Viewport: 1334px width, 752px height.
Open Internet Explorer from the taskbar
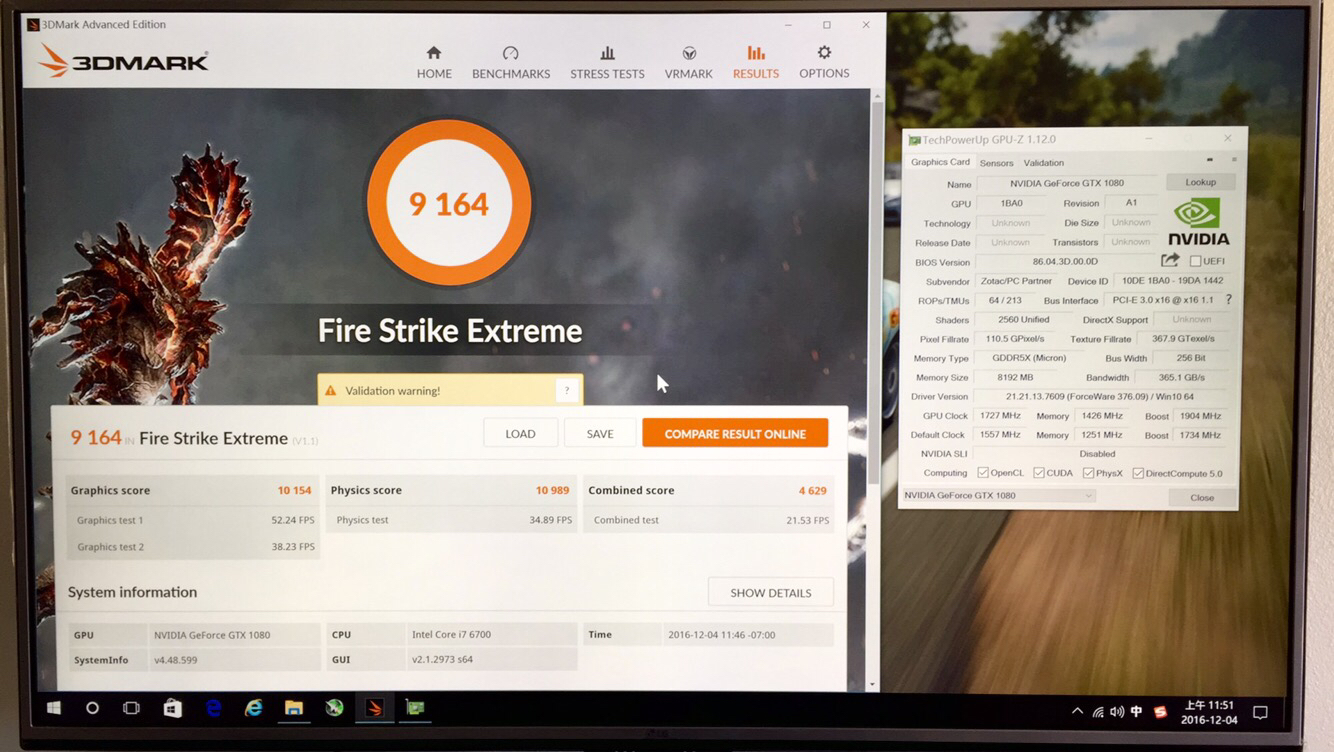click(254, 708)
